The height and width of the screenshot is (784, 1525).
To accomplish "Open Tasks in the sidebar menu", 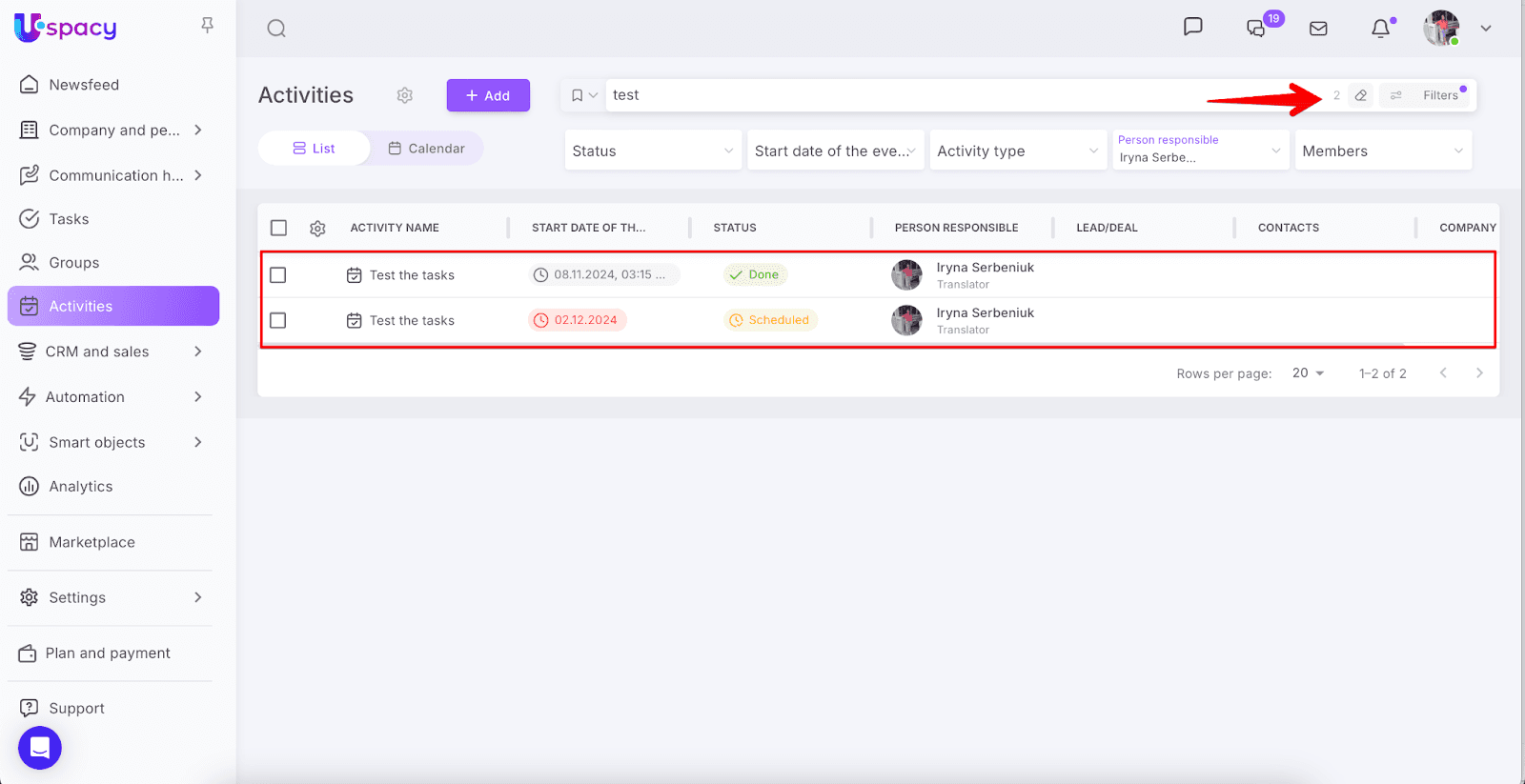I will pyautogui.click(x=69, y=219).
